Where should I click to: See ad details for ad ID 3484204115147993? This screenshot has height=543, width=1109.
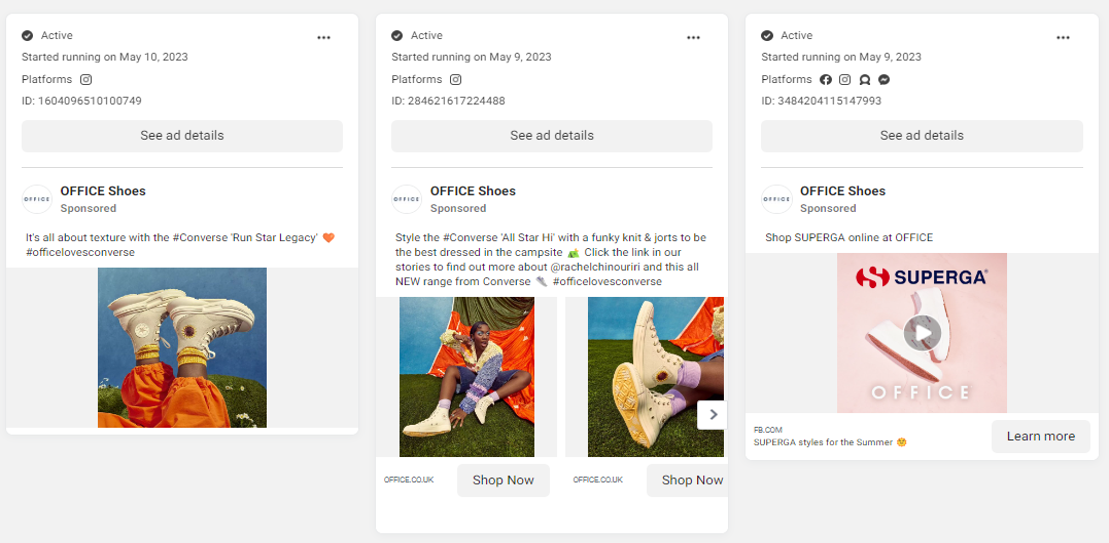pyautogui.click(x=922, y=136)
